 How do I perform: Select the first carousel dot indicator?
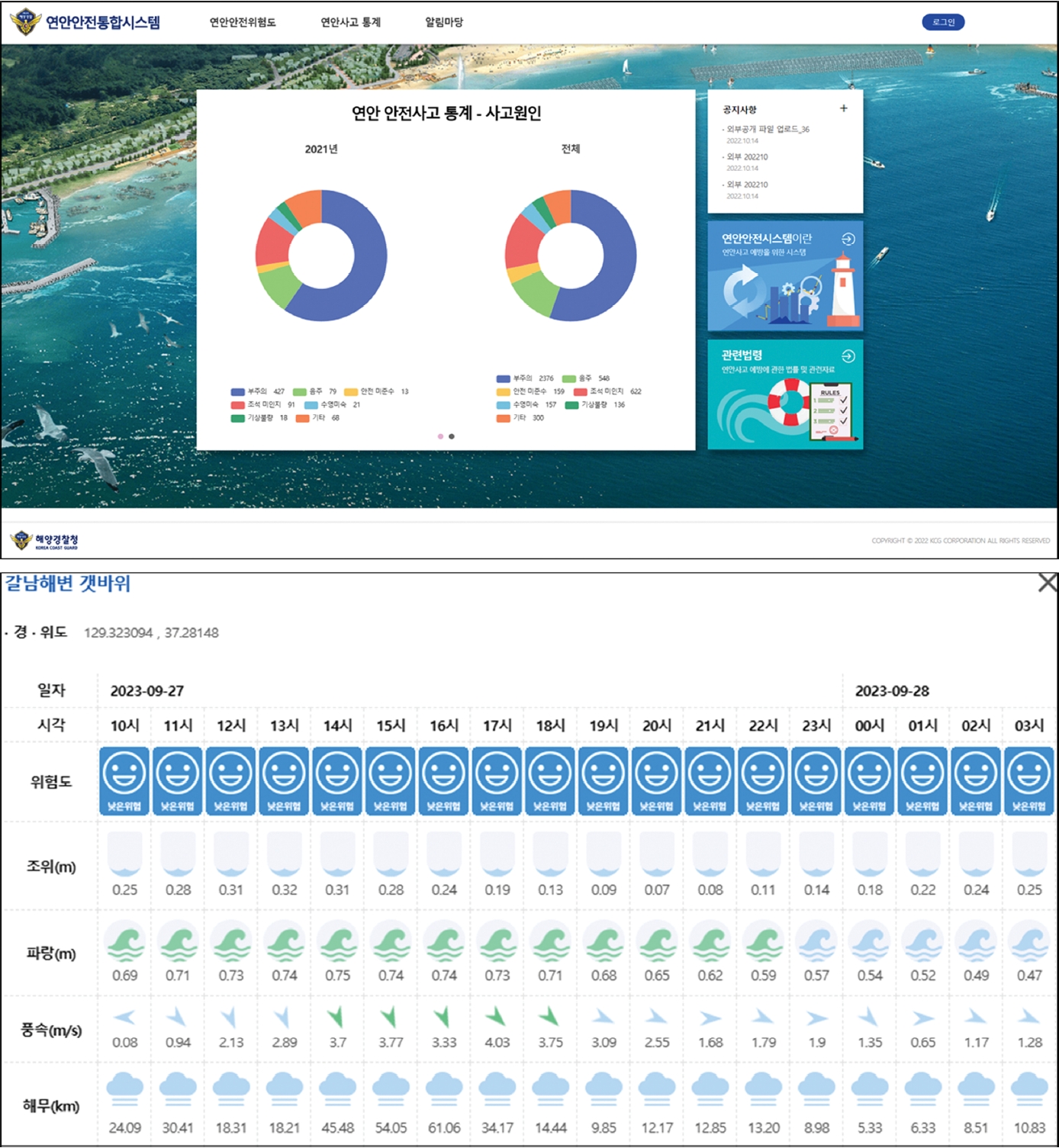pyautogui.click(x=440, y=436)
